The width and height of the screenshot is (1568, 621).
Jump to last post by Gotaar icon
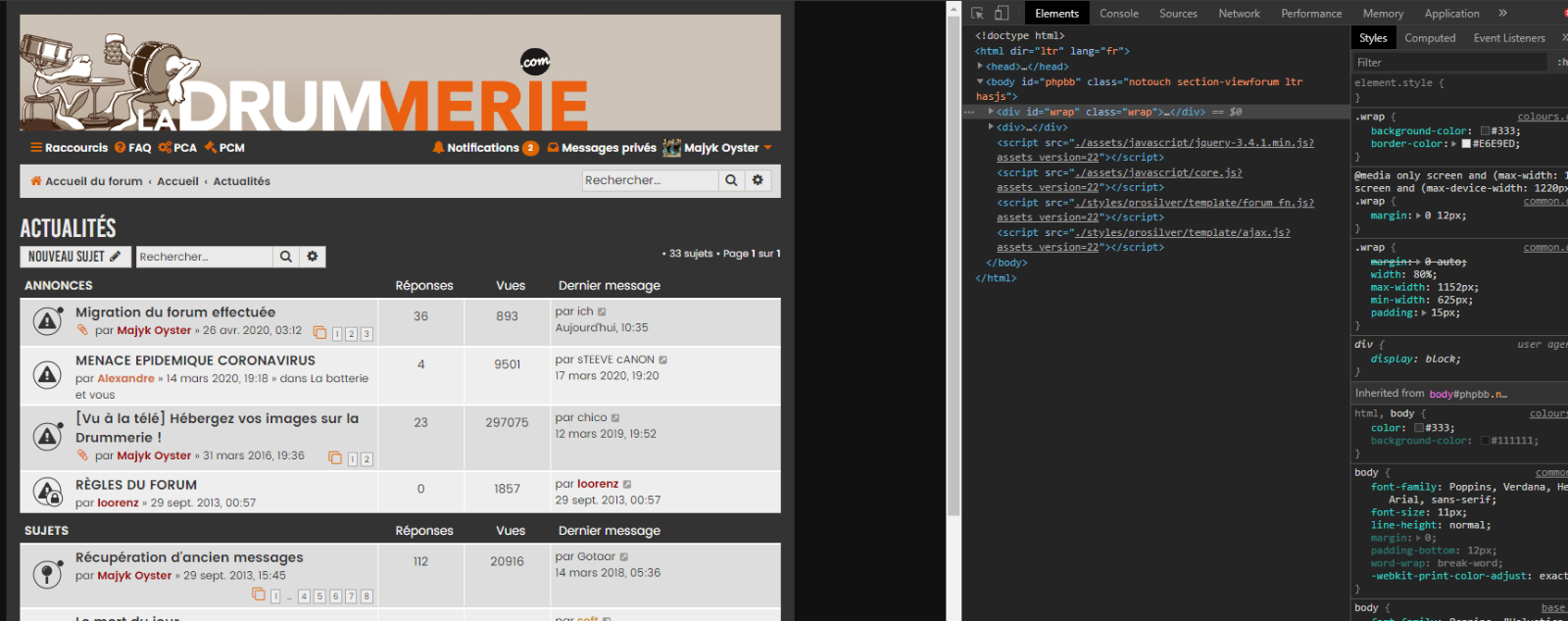click(624, 557)
